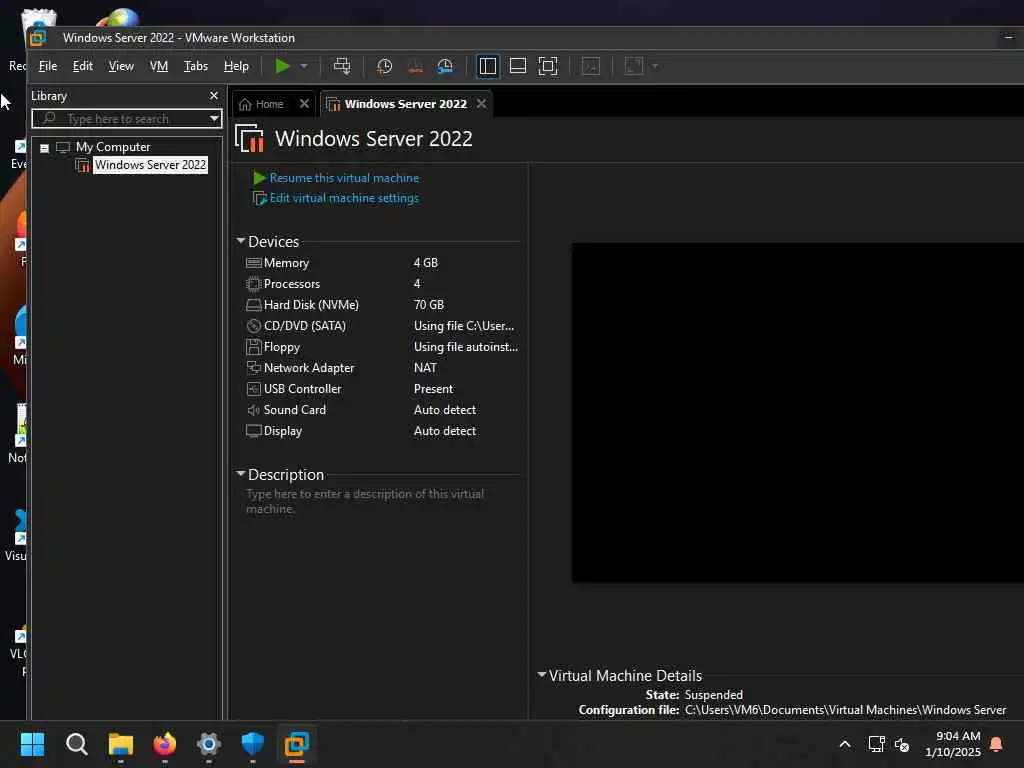Open the clock showing 9:04 AM

953,744
